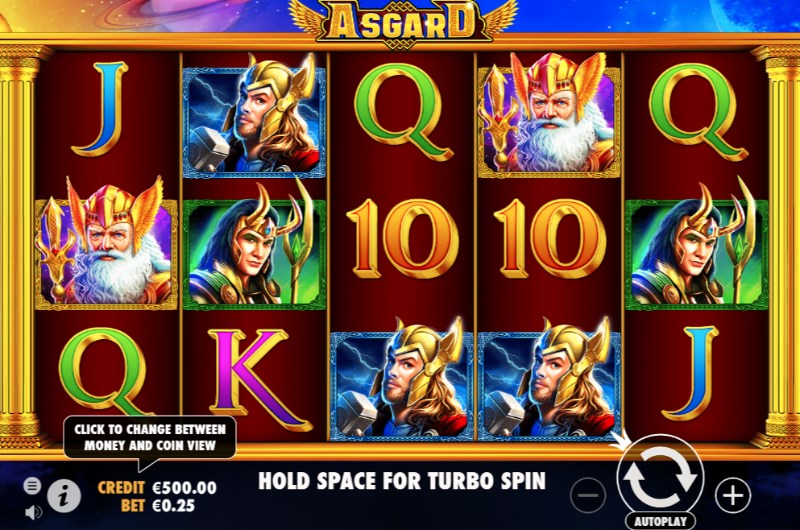Spin the reels with the circular arrows button

coord(660,478)
